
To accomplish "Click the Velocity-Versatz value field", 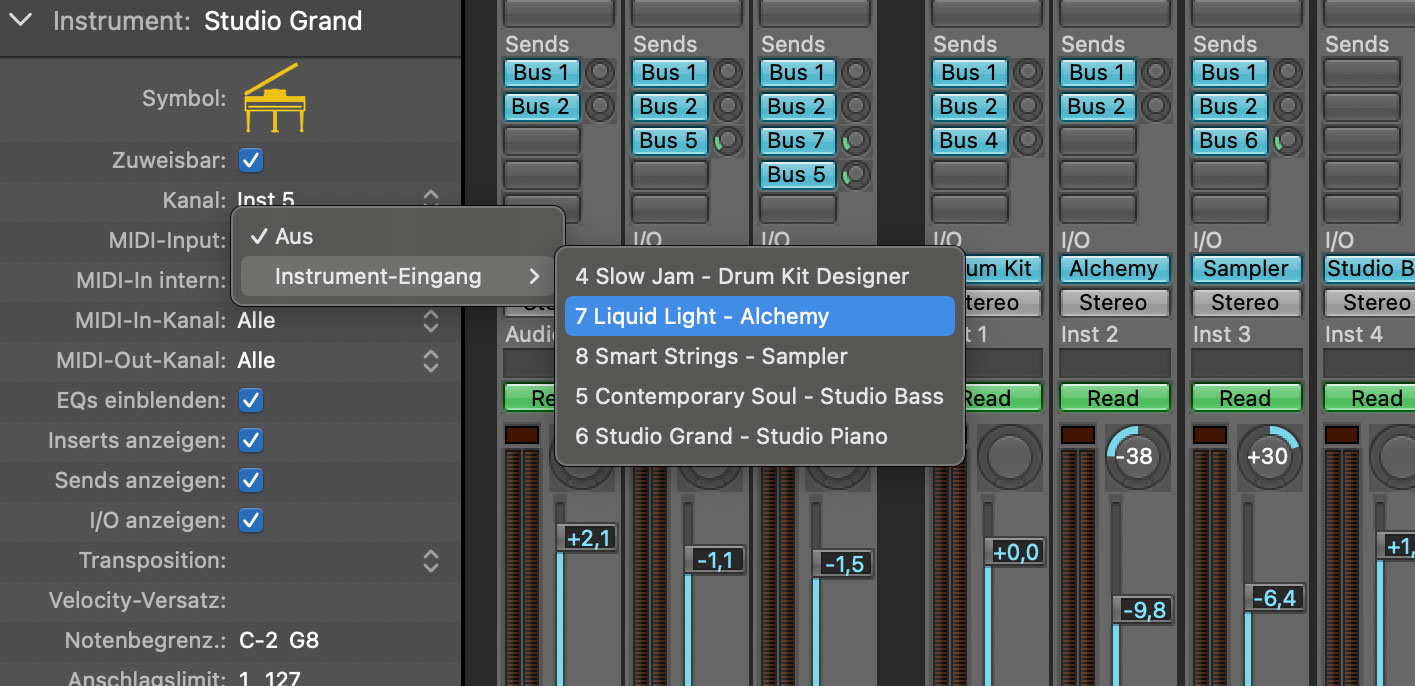I will [x=336, y=600].
